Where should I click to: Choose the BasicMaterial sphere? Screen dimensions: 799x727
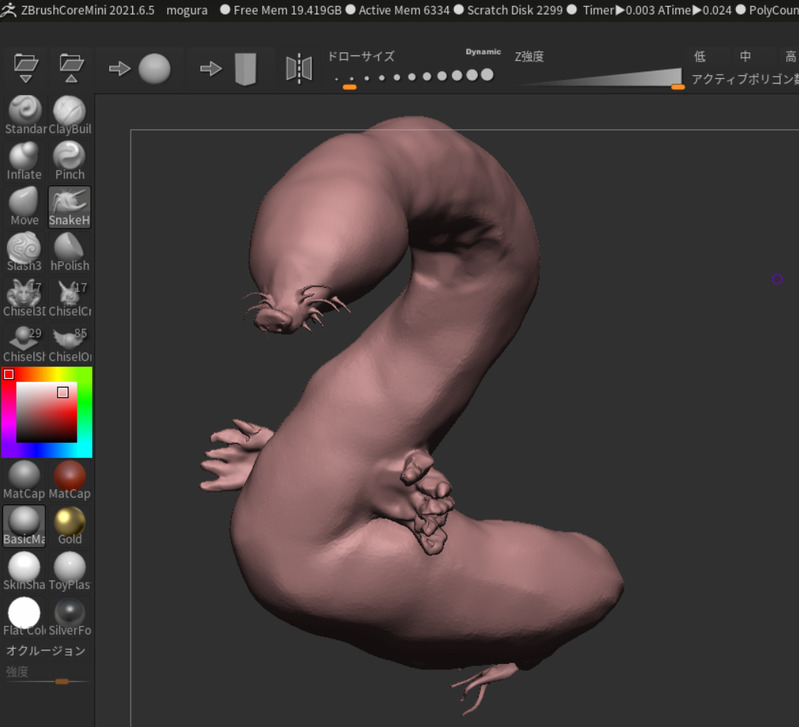tap(24, 526)
